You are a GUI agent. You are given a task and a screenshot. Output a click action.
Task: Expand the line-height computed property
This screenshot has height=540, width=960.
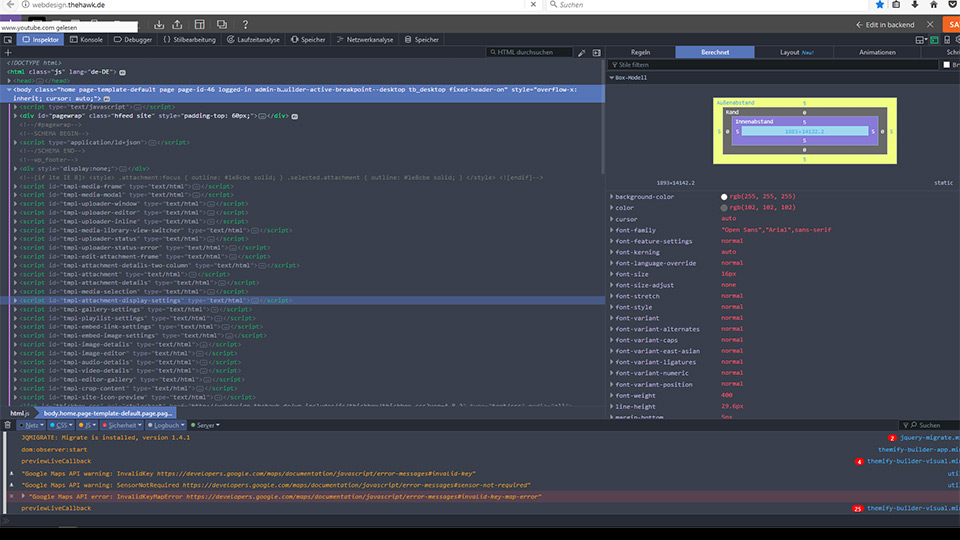click(611, 407)
